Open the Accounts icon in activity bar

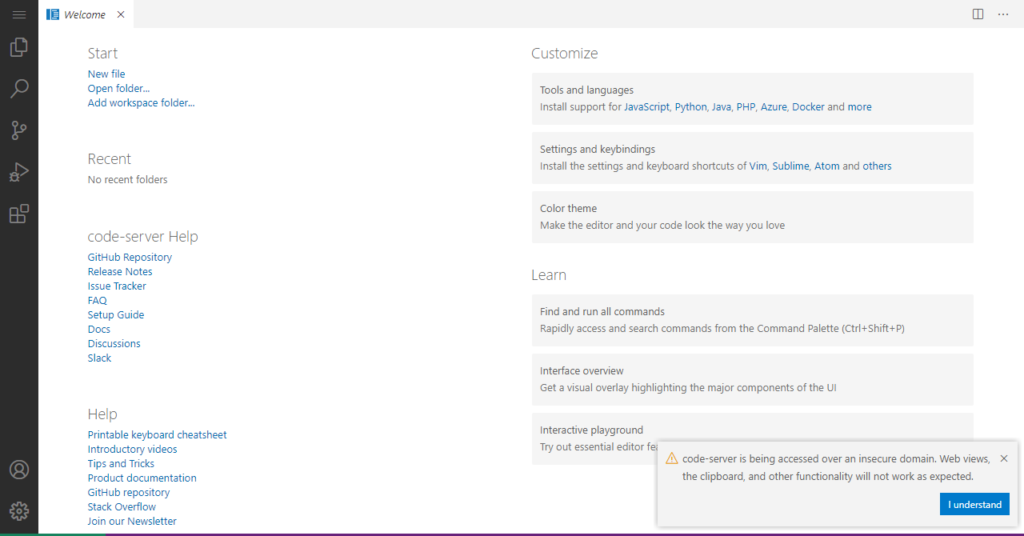pos(19,470)
